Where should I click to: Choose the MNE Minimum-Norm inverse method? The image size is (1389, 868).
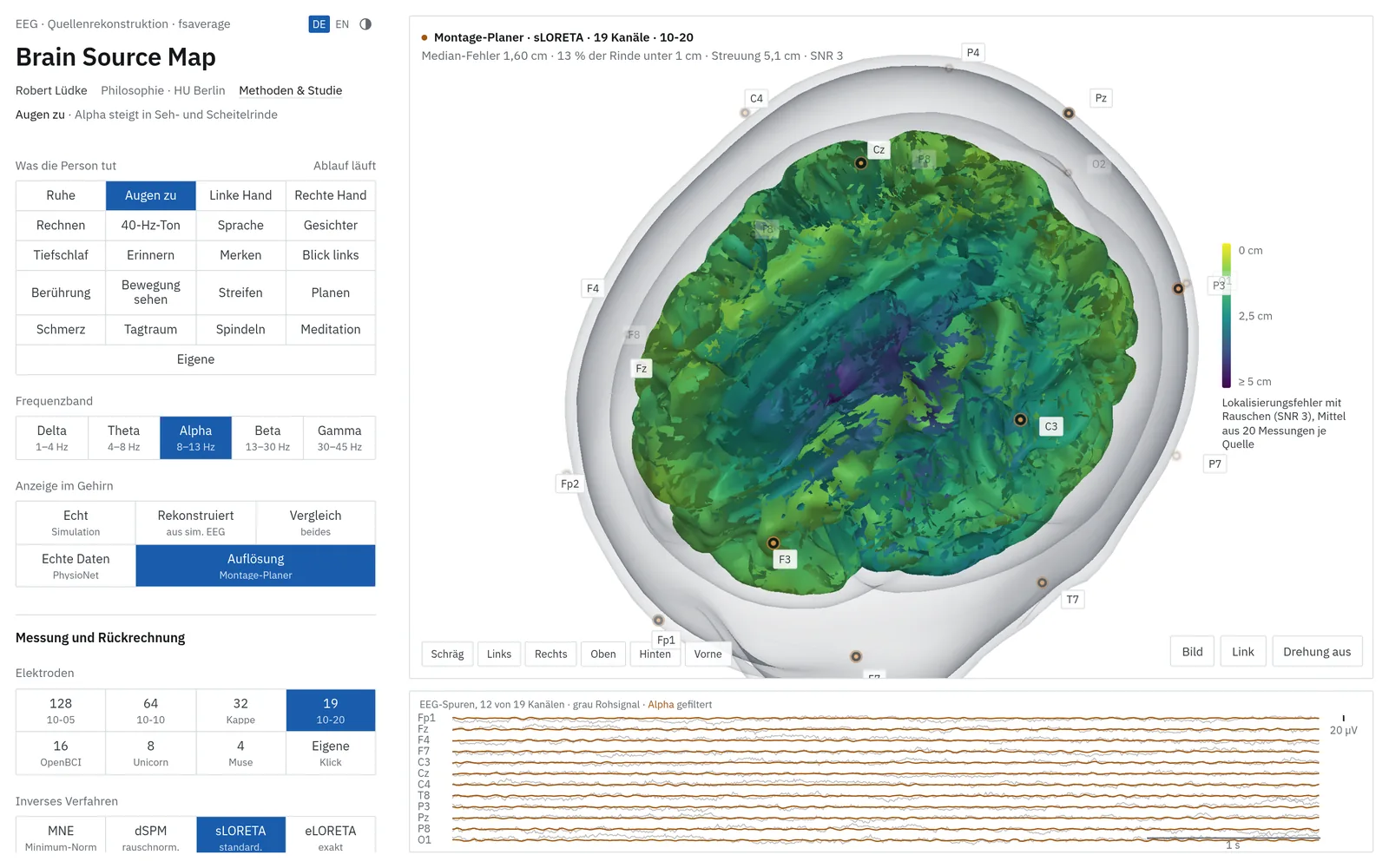point(61,835)
